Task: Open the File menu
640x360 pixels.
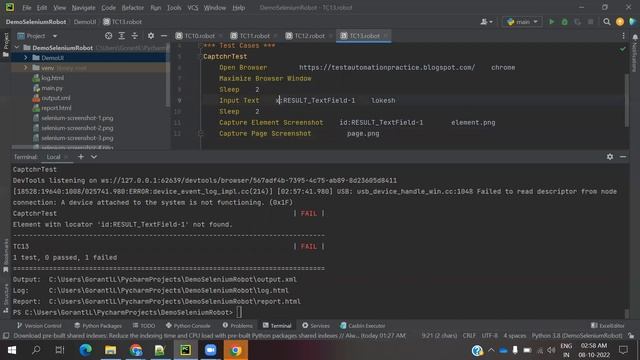Action: click(27, 7)
